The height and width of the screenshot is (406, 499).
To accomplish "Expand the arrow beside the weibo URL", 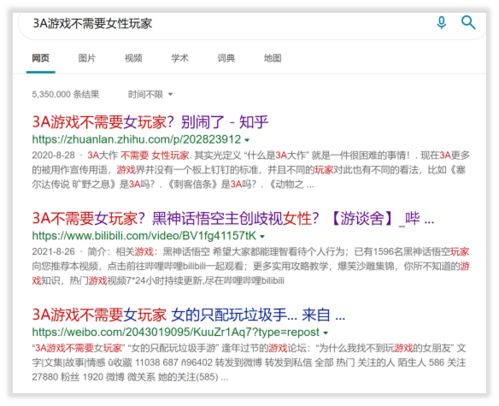I will pos(326,333).
